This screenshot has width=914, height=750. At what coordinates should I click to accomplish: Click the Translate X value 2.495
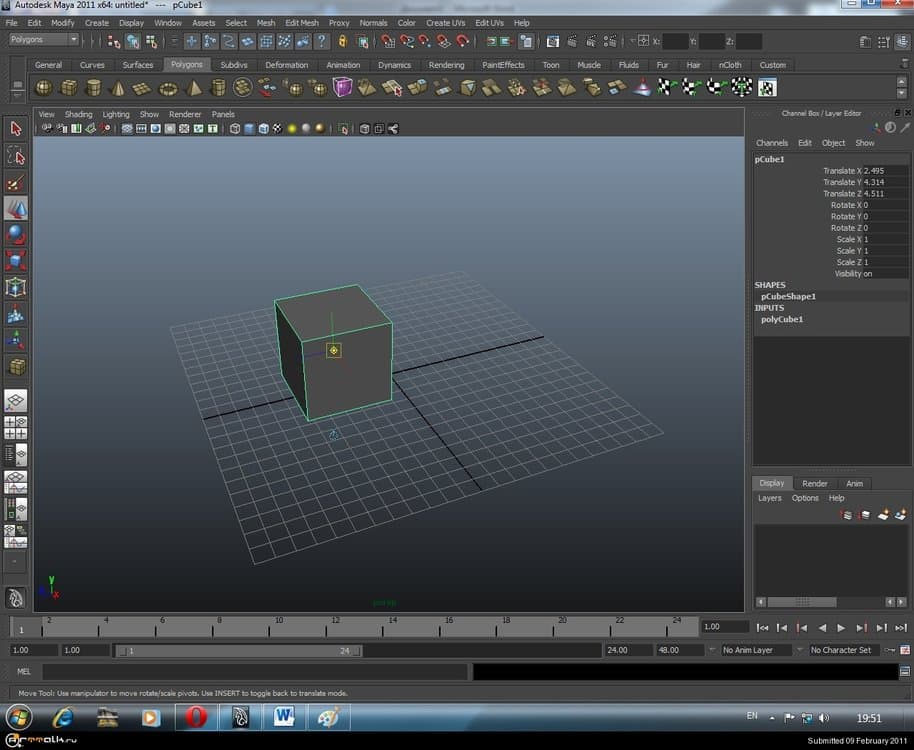click(x=885, y=171)
